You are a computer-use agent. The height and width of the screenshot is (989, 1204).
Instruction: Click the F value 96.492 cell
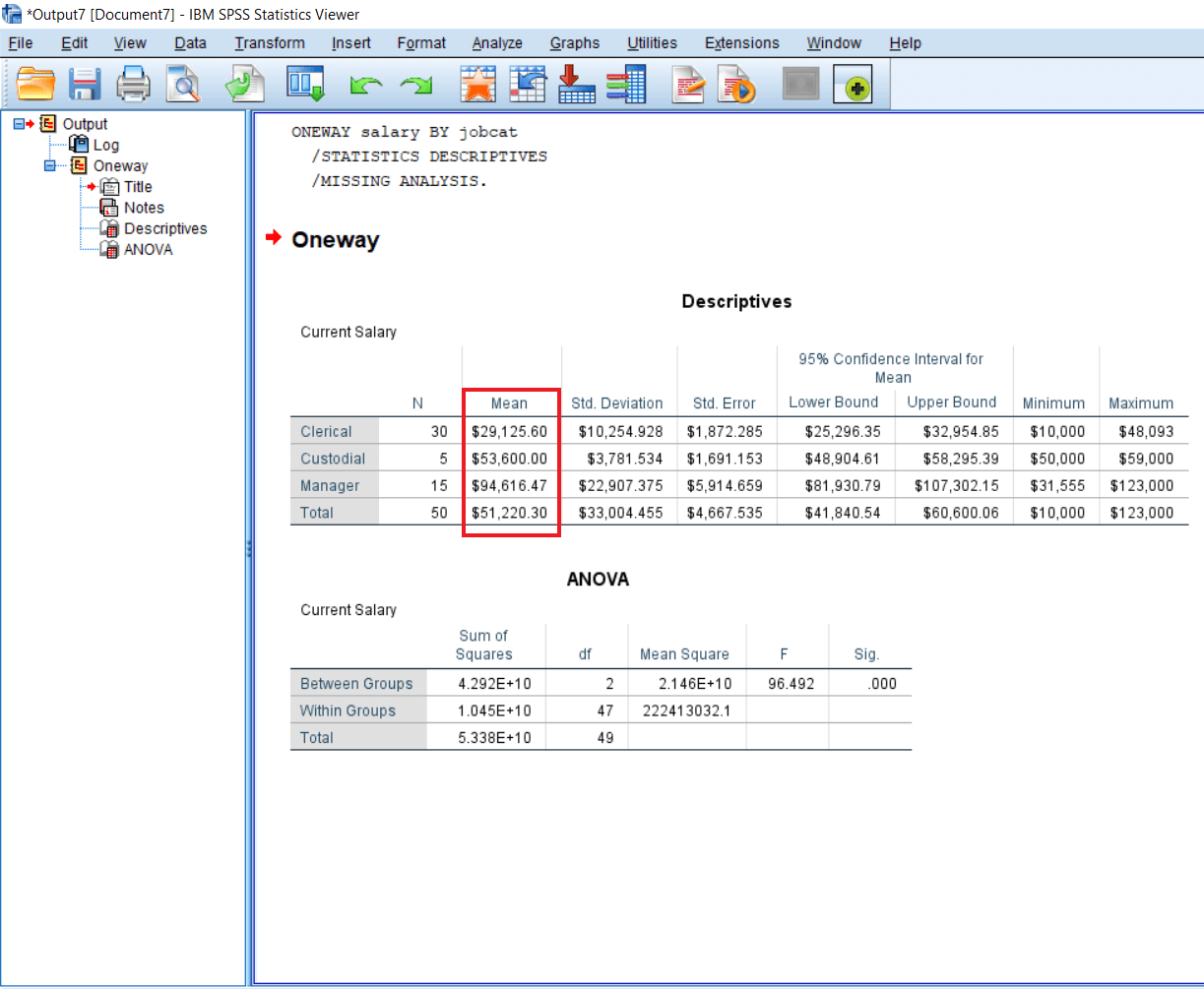tap(791, 683)
